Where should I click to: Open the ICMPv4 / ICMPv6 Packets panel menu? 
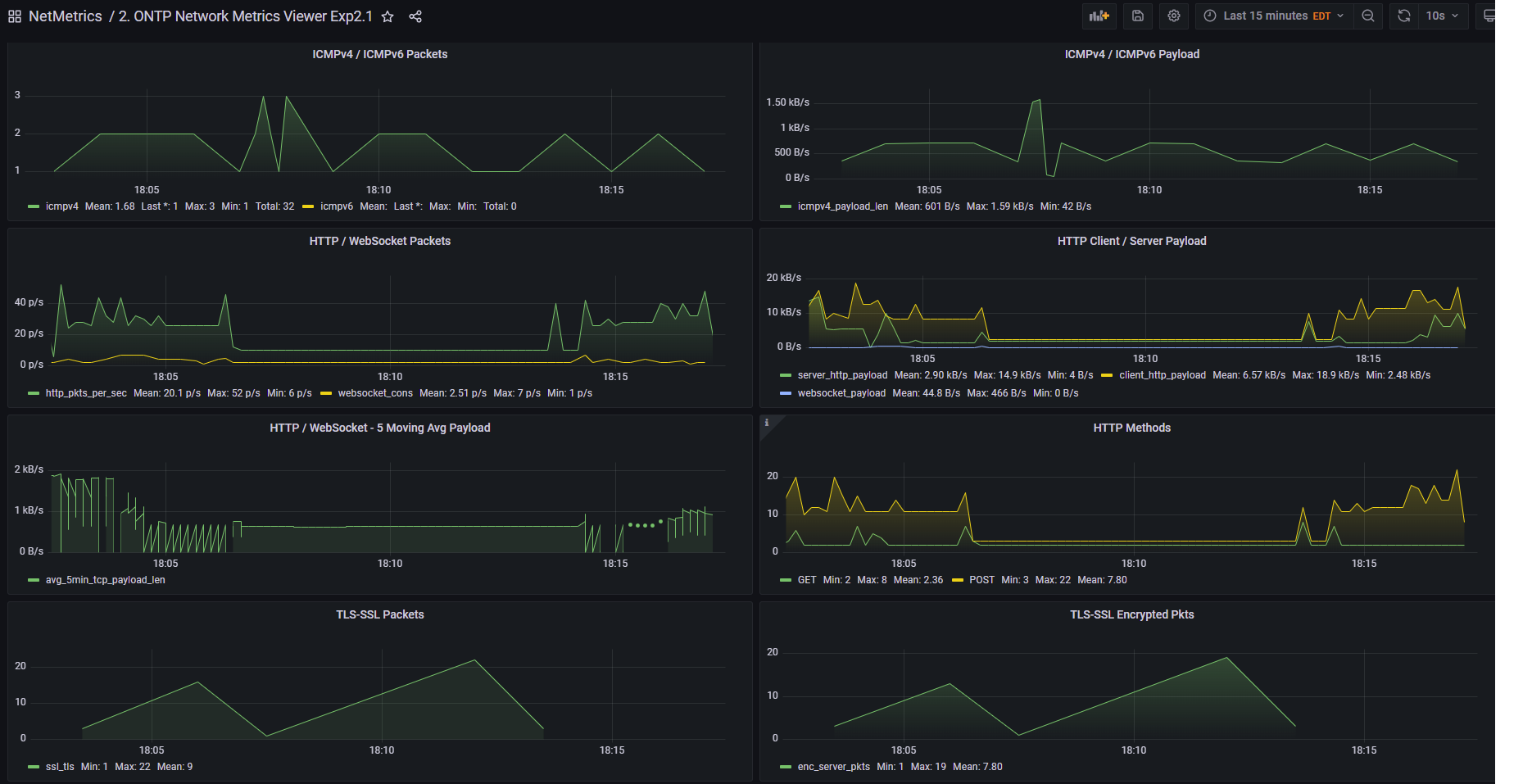tap(379, 54)
